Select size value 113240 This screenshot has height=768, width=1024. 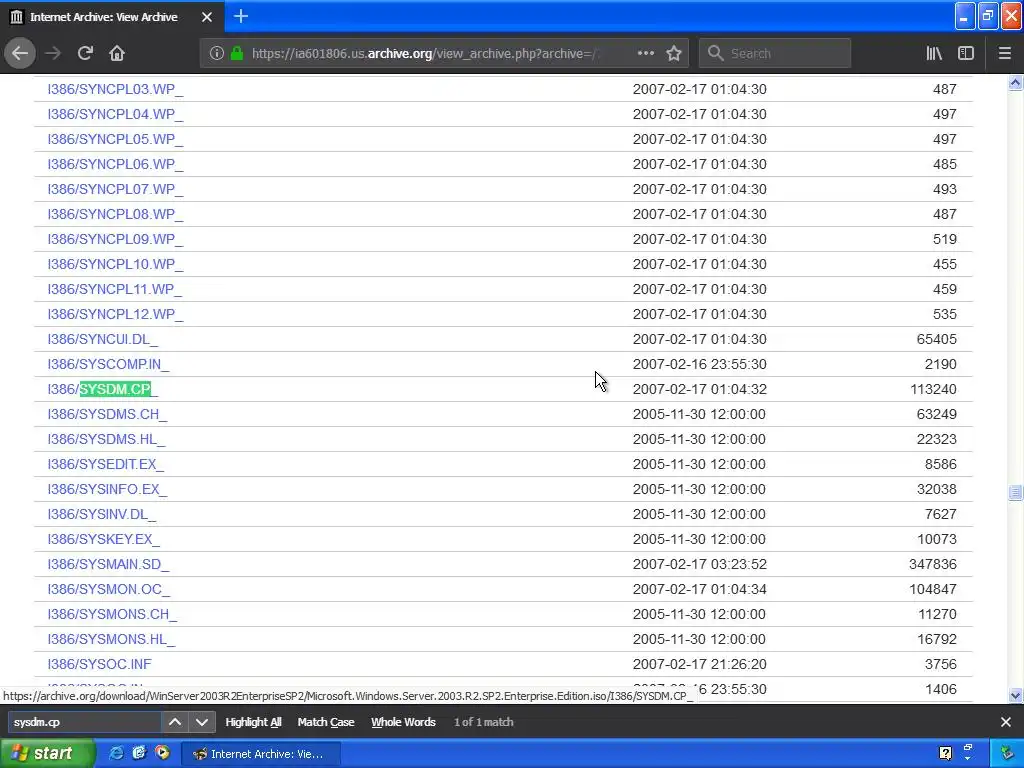[933, 389]
